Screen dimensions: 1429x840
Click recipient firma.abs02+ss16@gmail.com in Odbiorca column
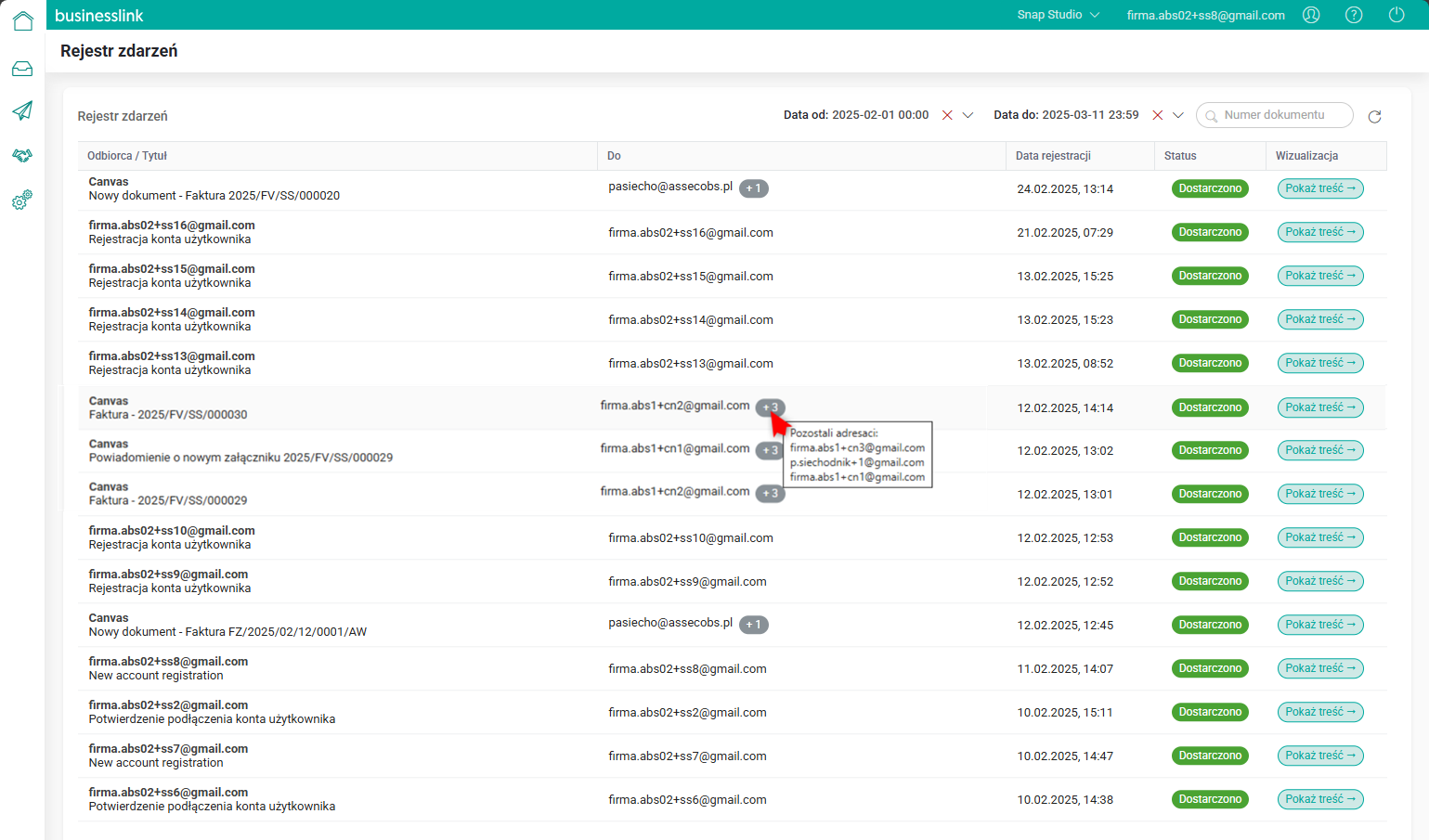pyautogui.click(x=172, y=226)
